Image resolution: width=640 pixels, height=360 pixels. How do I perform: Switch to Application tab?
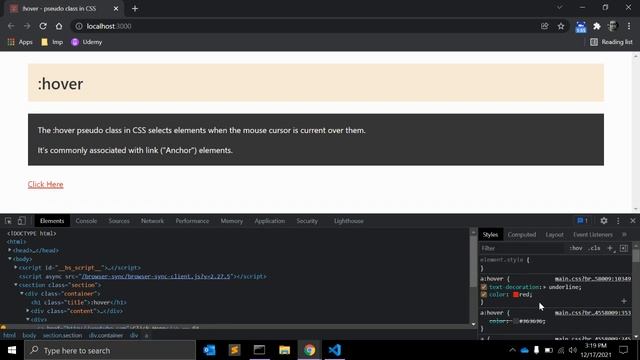[x=269, y=221]
